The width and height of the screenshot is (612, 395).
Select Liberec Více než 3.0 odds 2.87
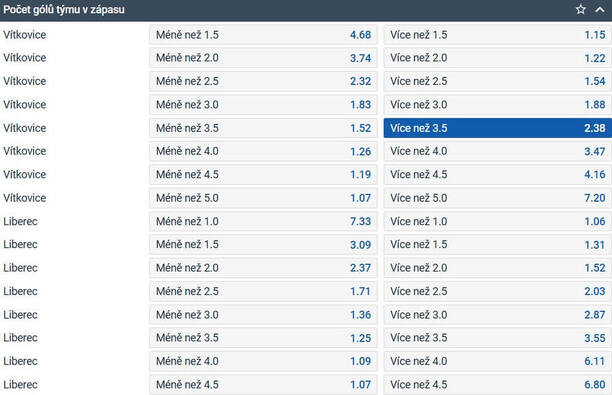(x=498, y=315)
